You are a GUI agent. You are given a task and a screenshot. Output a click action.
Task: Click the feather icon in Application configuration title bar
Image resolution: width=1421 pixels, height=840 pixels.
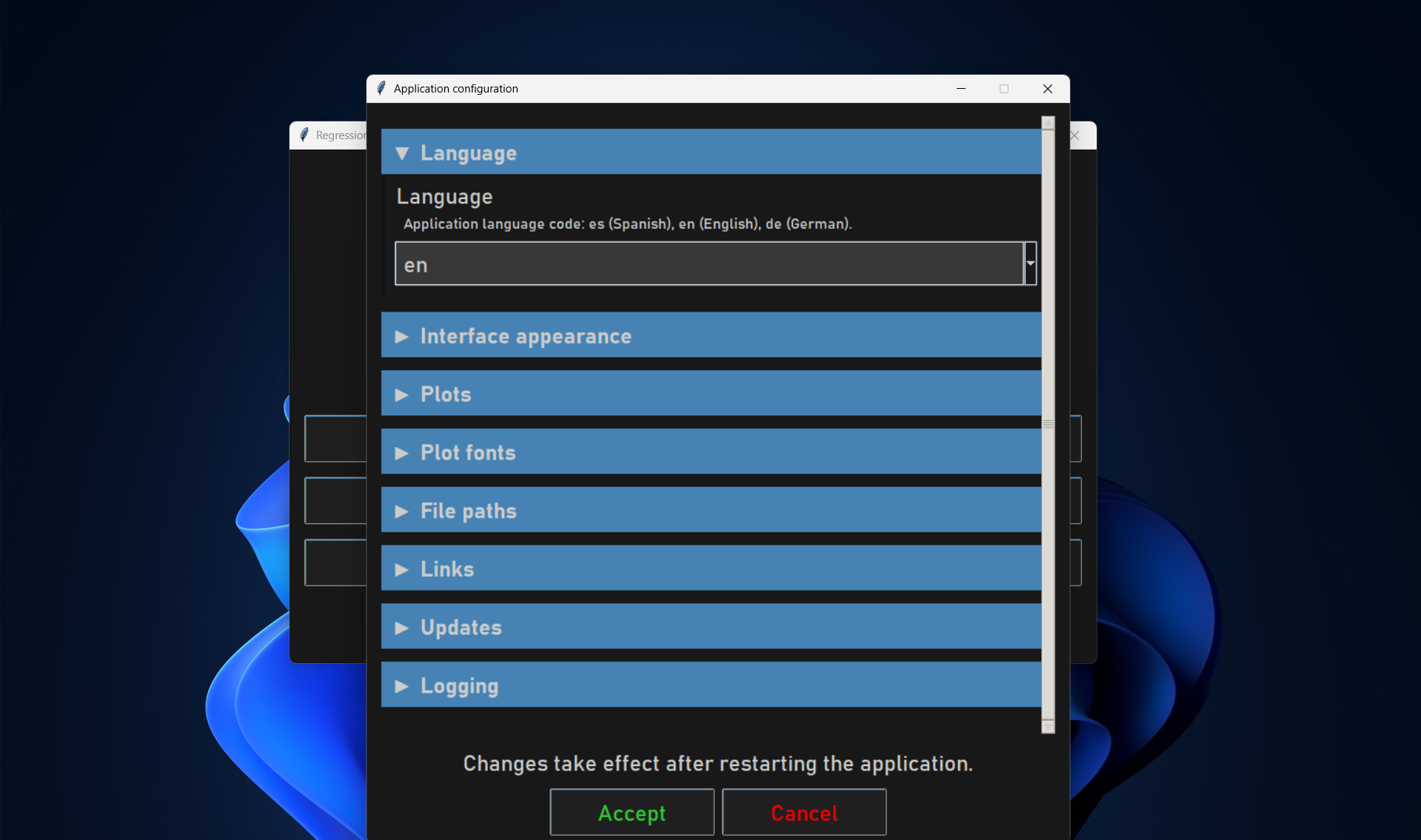click(381, 88)
